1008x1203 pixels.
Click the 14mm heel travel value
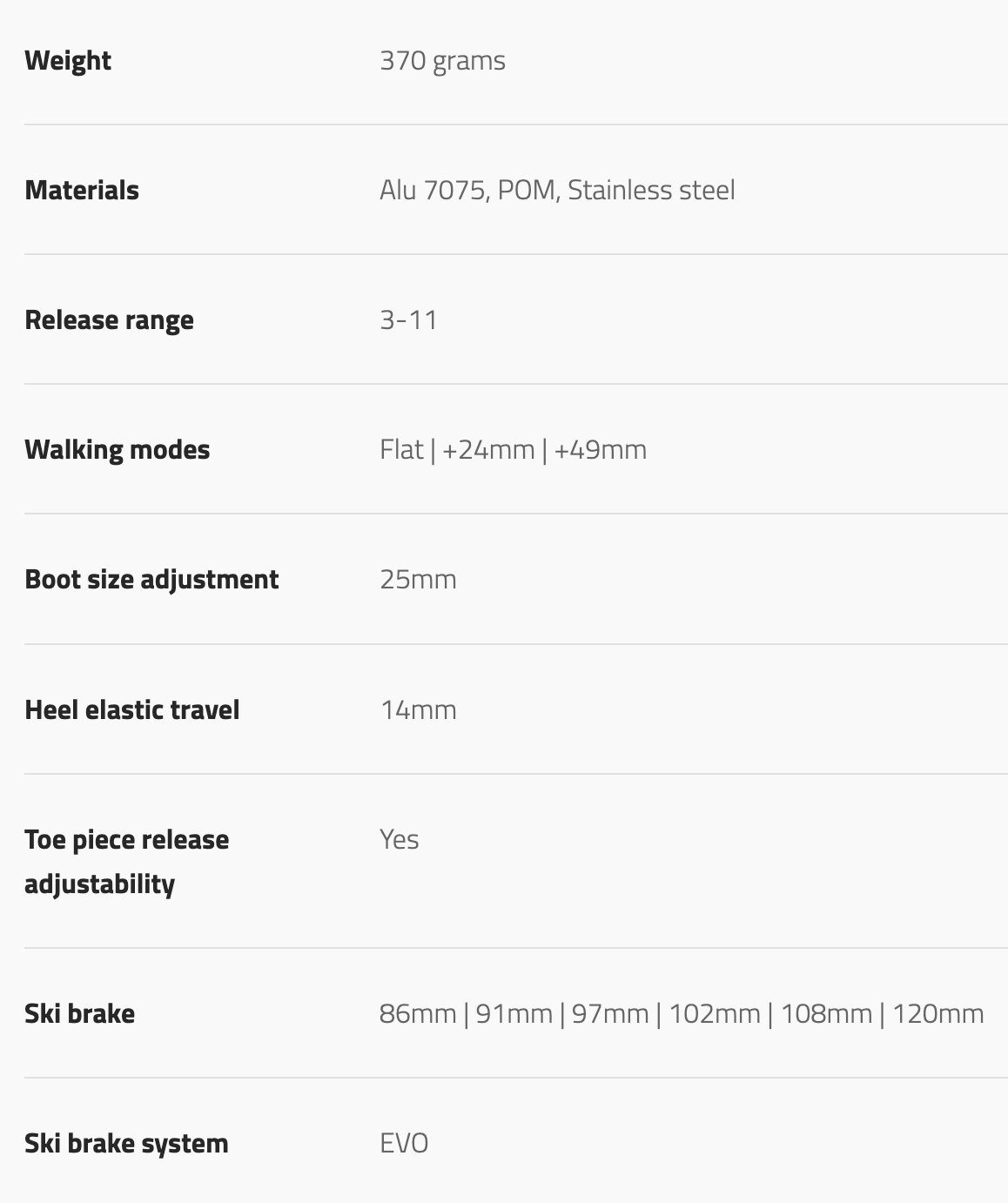coord(418,710)
